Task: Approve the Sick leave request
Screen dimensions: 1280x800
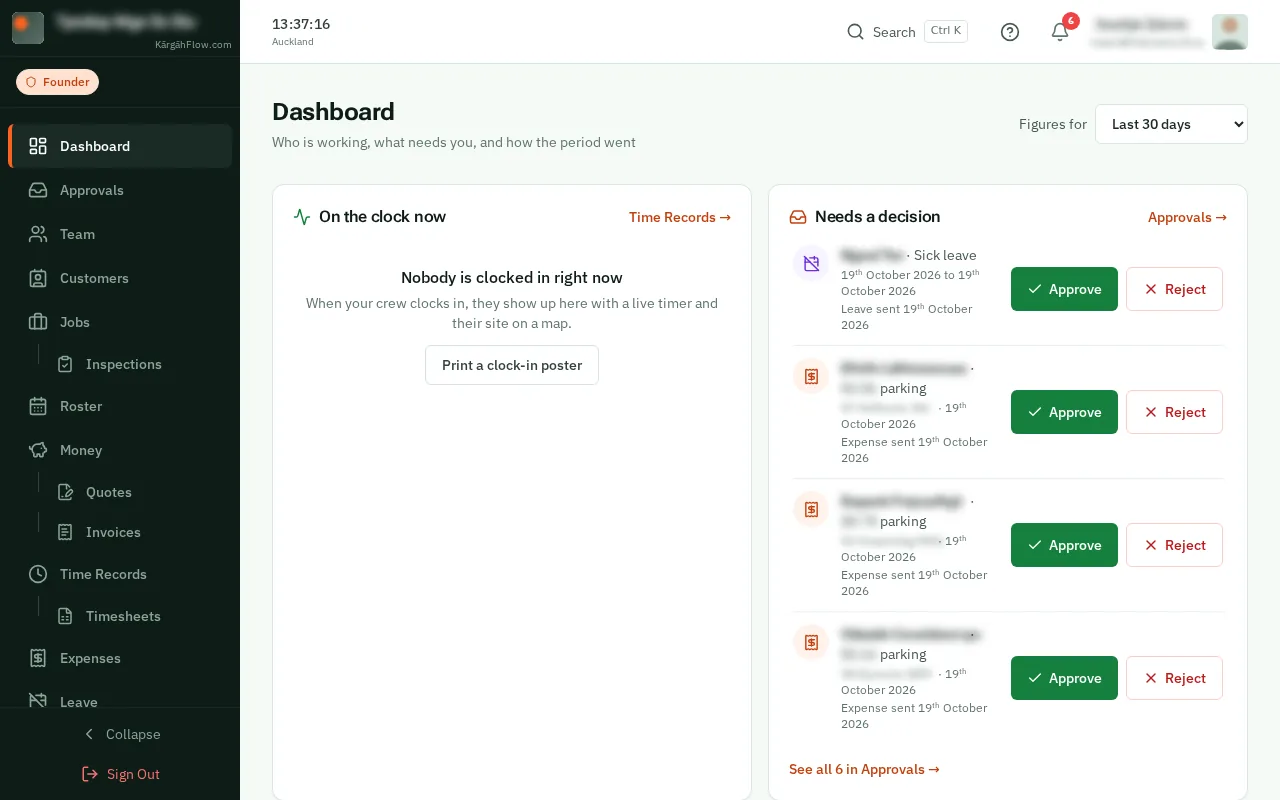Action: click(x=1064, y=289)
